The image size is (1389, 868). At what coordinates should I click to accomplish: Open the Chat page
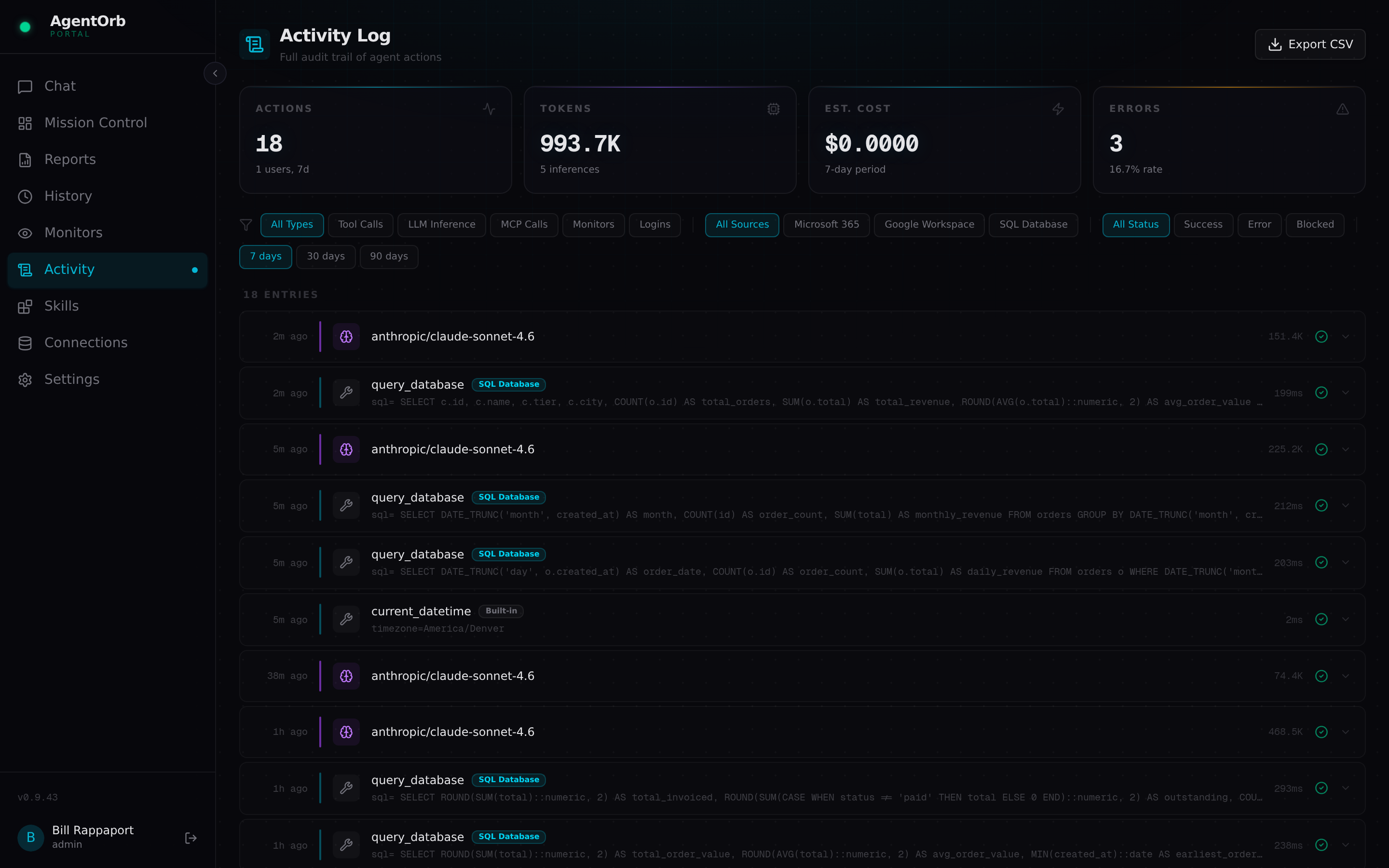(x=108, y=86)
